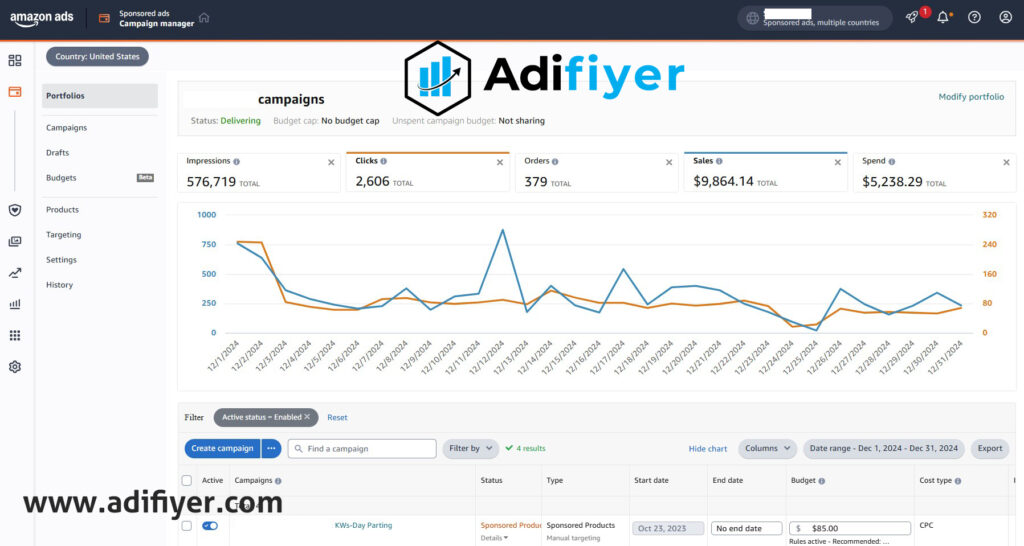1024x546 pixels.
Task: Remove the Sales metric card
Action: (838, 163)
